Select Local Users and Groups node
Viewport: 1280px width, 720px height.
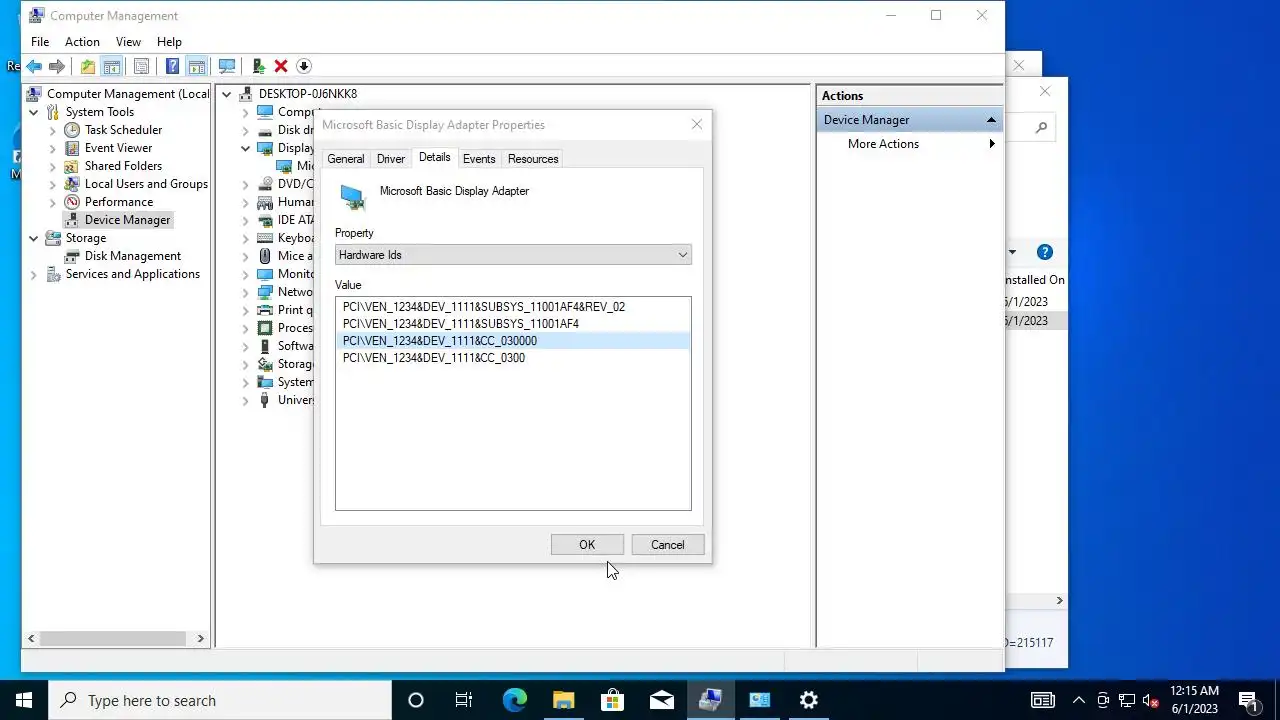pos(146,184)
